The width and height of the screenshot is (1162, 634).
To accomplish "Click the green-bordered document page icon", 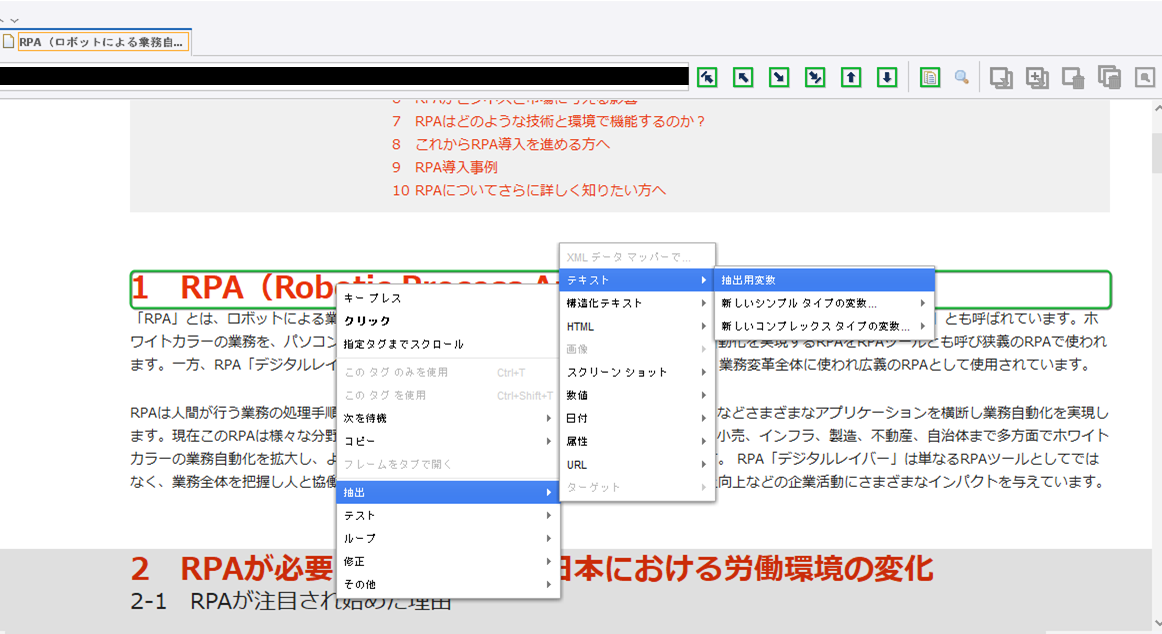I will tap(930, 77).
